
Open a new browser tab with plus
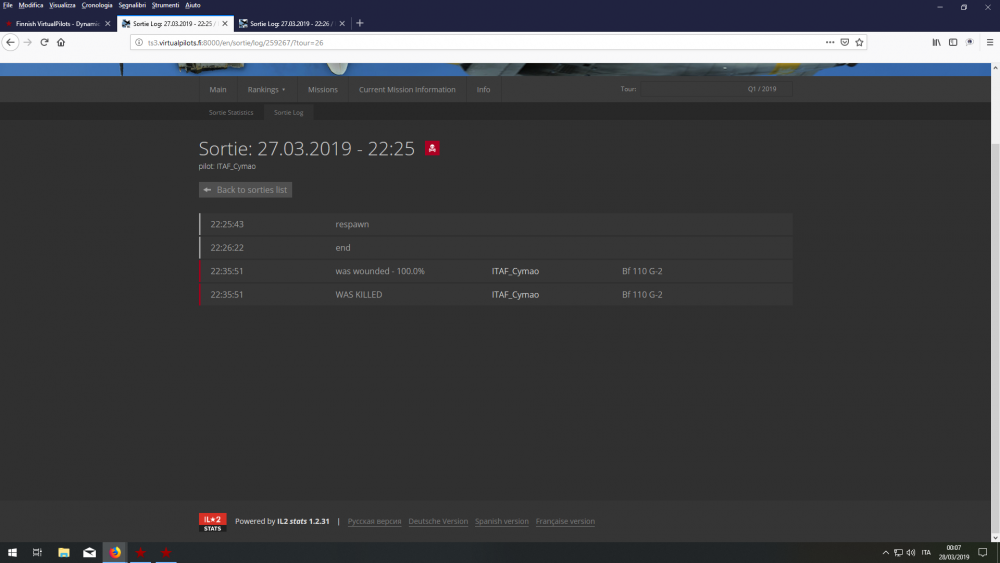[360, 23]
